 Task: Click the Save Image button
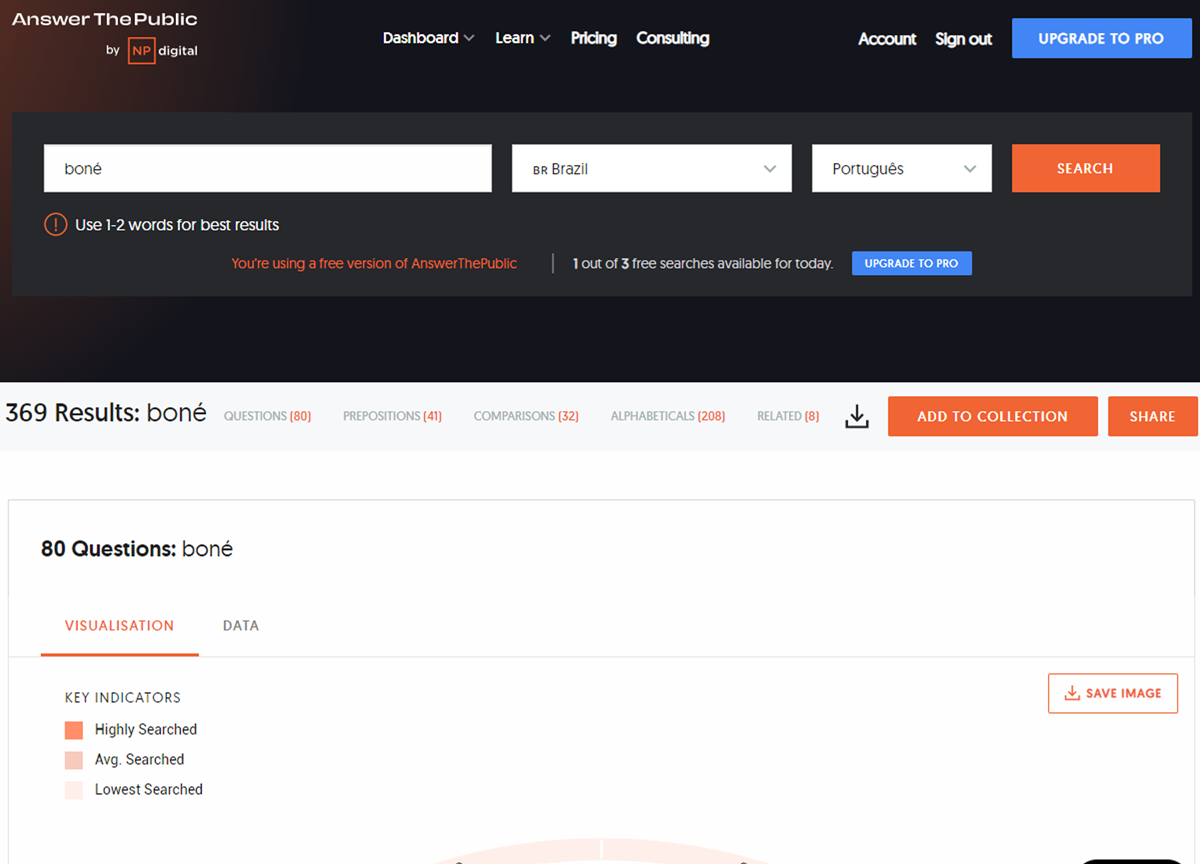[x=1112, y=693]
